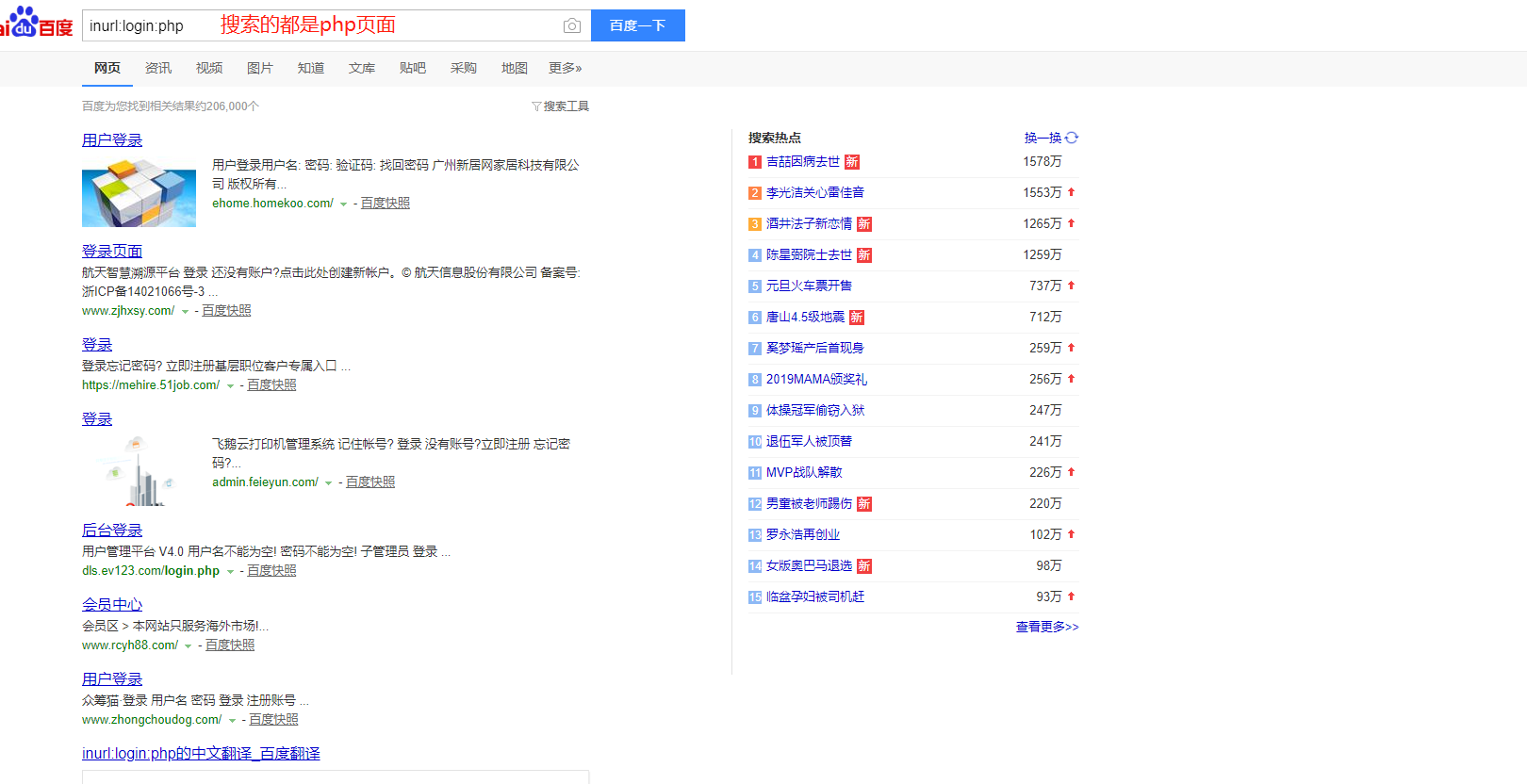Open hot search 奚梦瑶产后首现身
This screenshot has height=784, width=1527.
coord(815,349)
